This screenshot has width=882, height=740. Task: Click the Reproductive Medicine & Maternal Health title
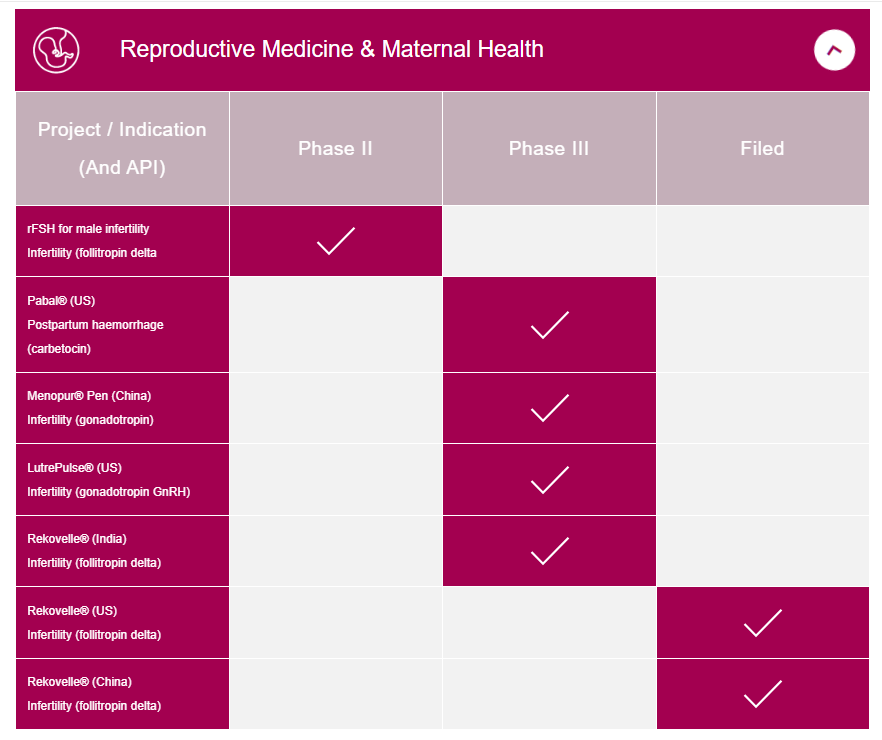pyautogui.click(x=331, y=49)
